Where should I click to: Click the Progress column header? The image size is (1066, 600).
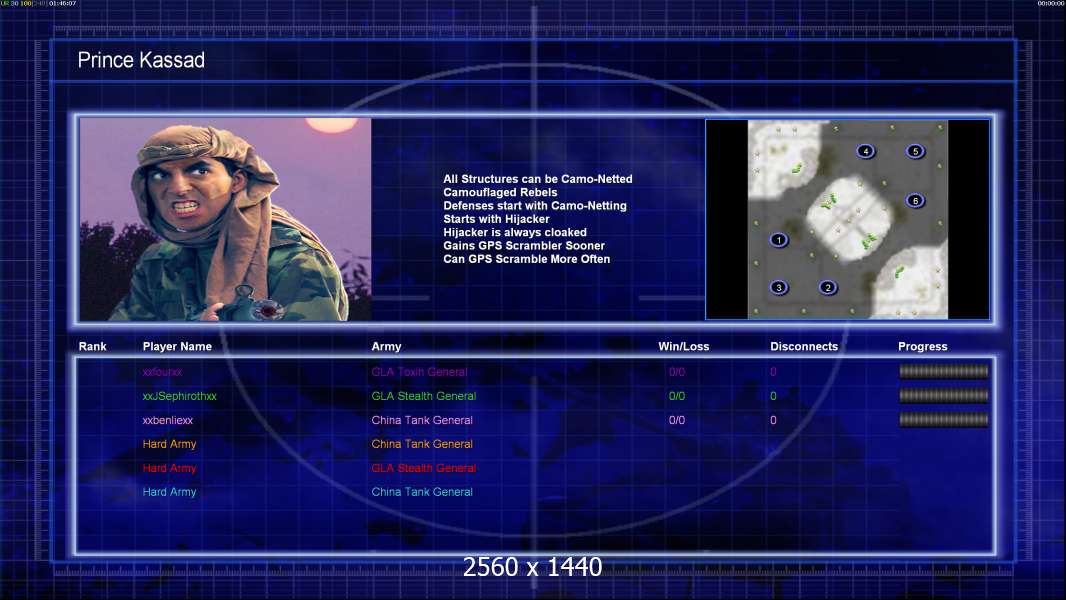point(923,347)
